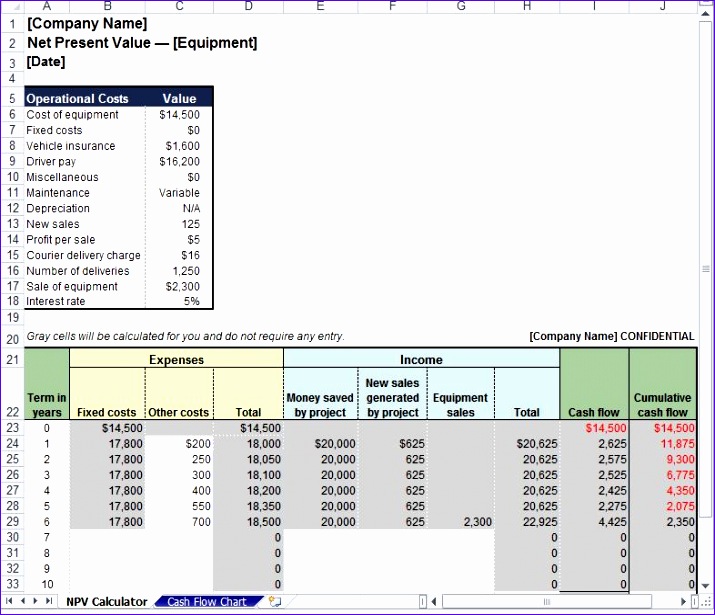The width and height of the screenshot is (715, 615).
Task: Select row 23 header
Action: coord(12,428)
